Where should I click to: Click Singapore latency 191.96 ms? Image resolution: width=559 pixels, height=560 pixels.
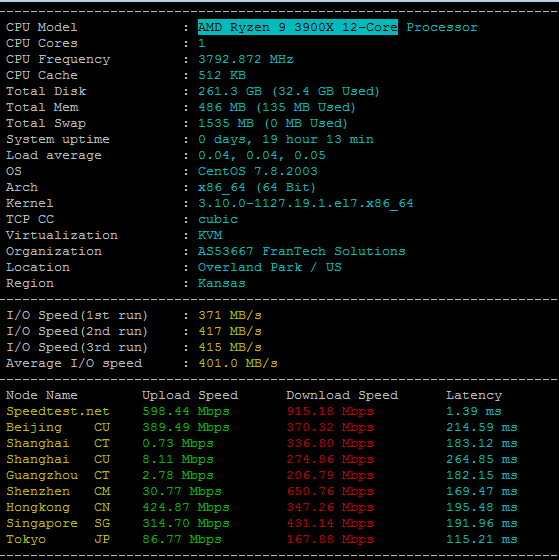tap(482, 523)
